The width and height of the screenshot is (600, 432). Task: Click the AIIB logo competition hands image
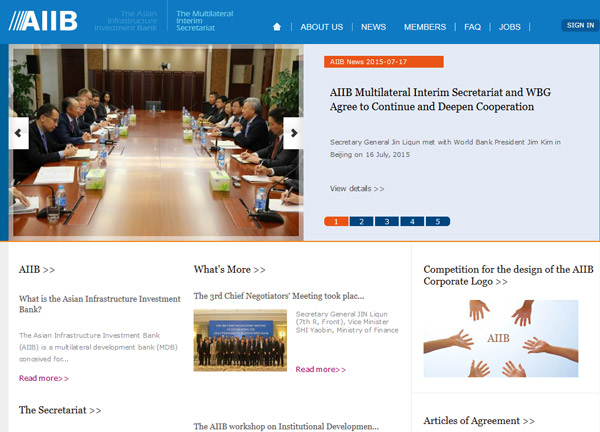[x=500, y=338]
